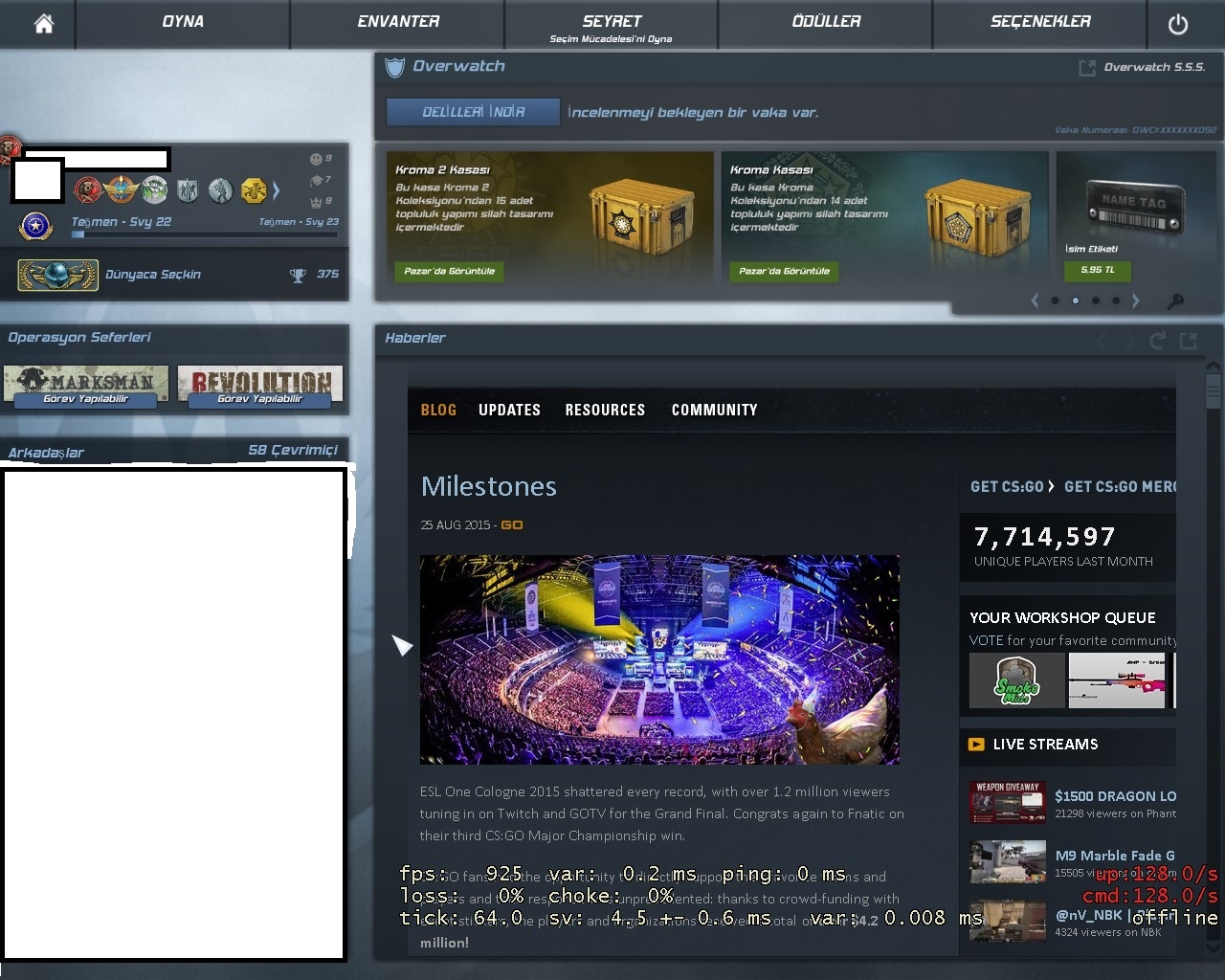Buy the name tag for 5.95 TL
The width and height of the screenshot is (1225, 980).
click(1098, 271)
